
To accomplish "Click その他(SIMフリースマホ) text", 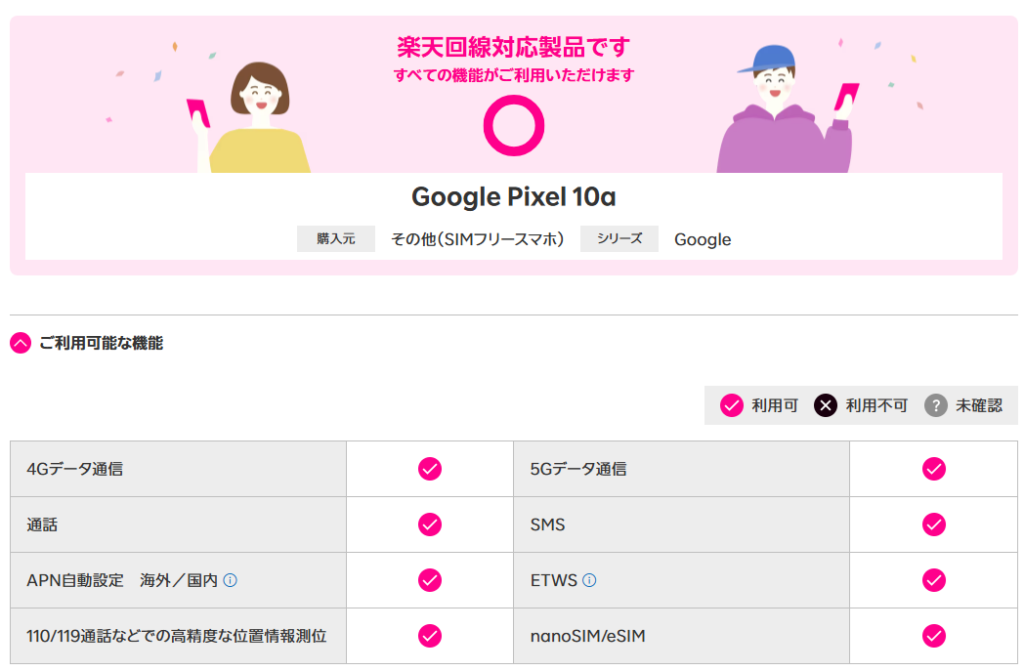I will (477, 239).
